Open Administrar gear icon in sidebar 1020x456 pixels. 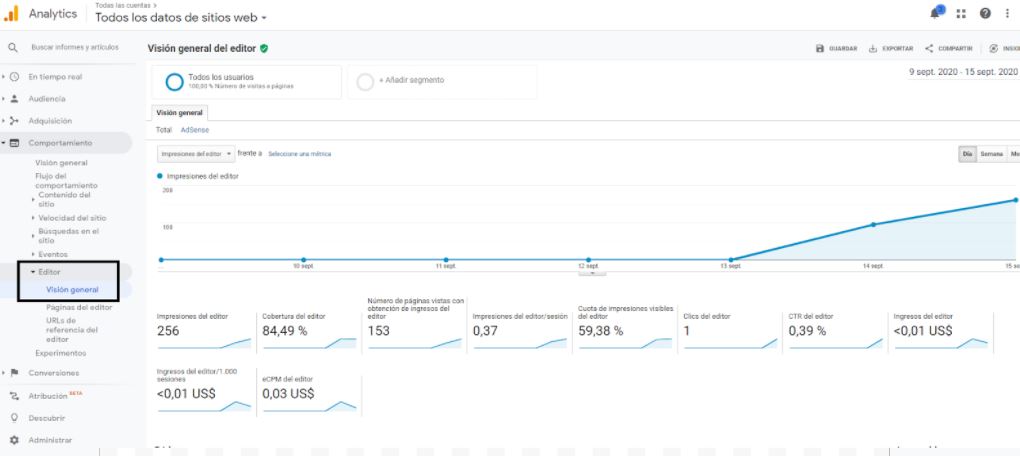click(15, 439)
